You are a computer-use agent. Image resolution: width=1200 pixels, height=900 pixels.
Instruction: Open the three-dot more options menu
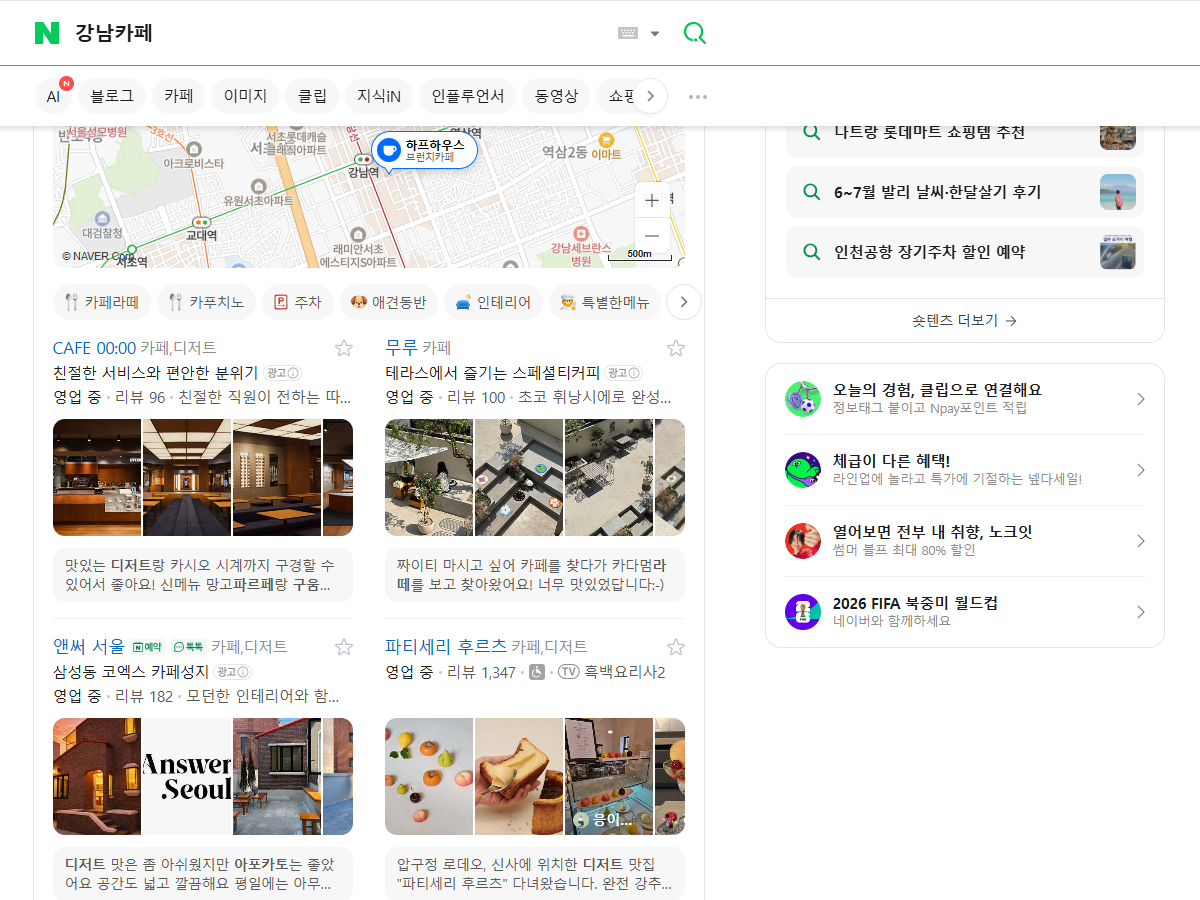click(698, 96)
